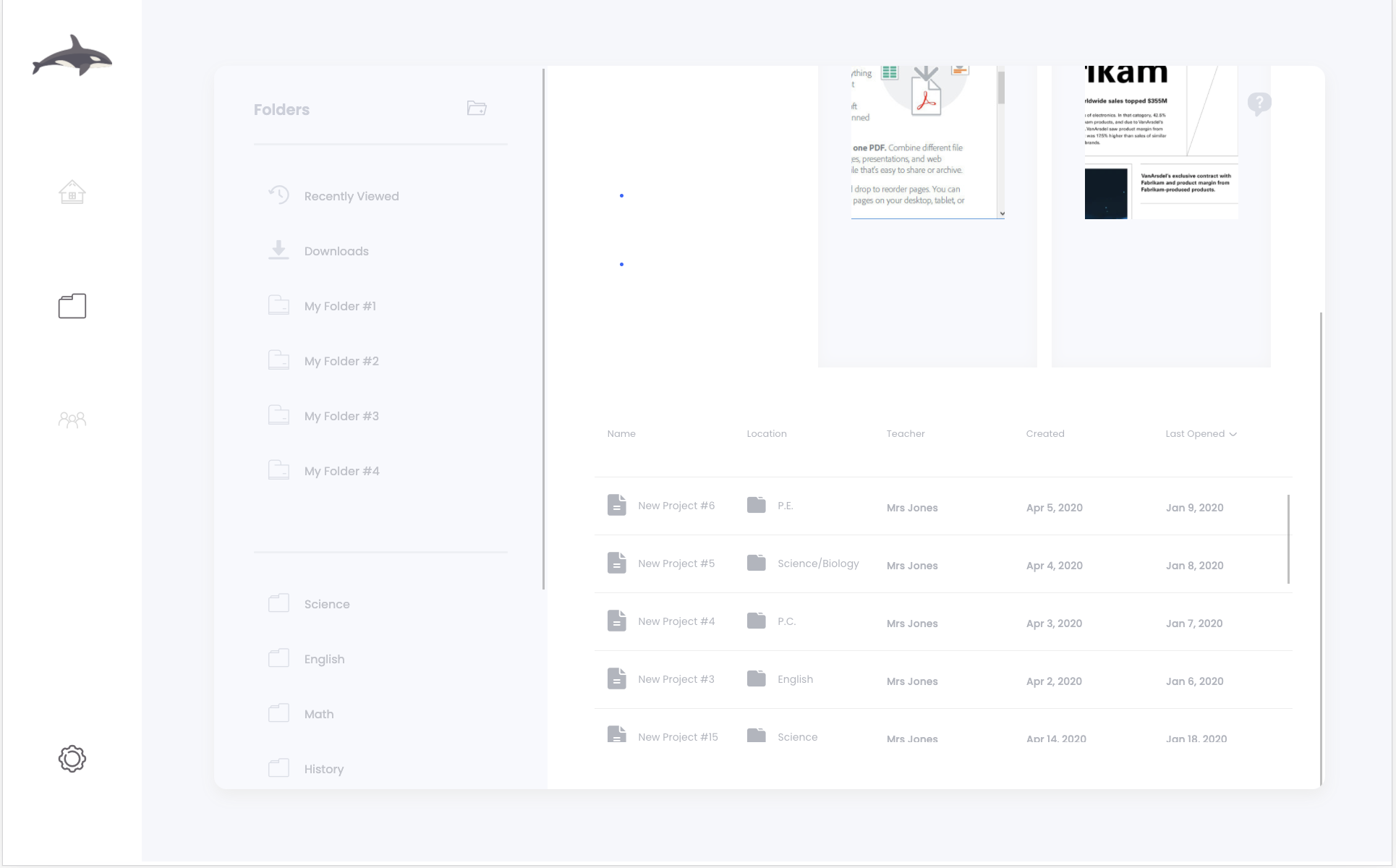Click the help question mark bubble
The height and width of the screenshot is (868, 1396).
click(x=1259, y=103)
